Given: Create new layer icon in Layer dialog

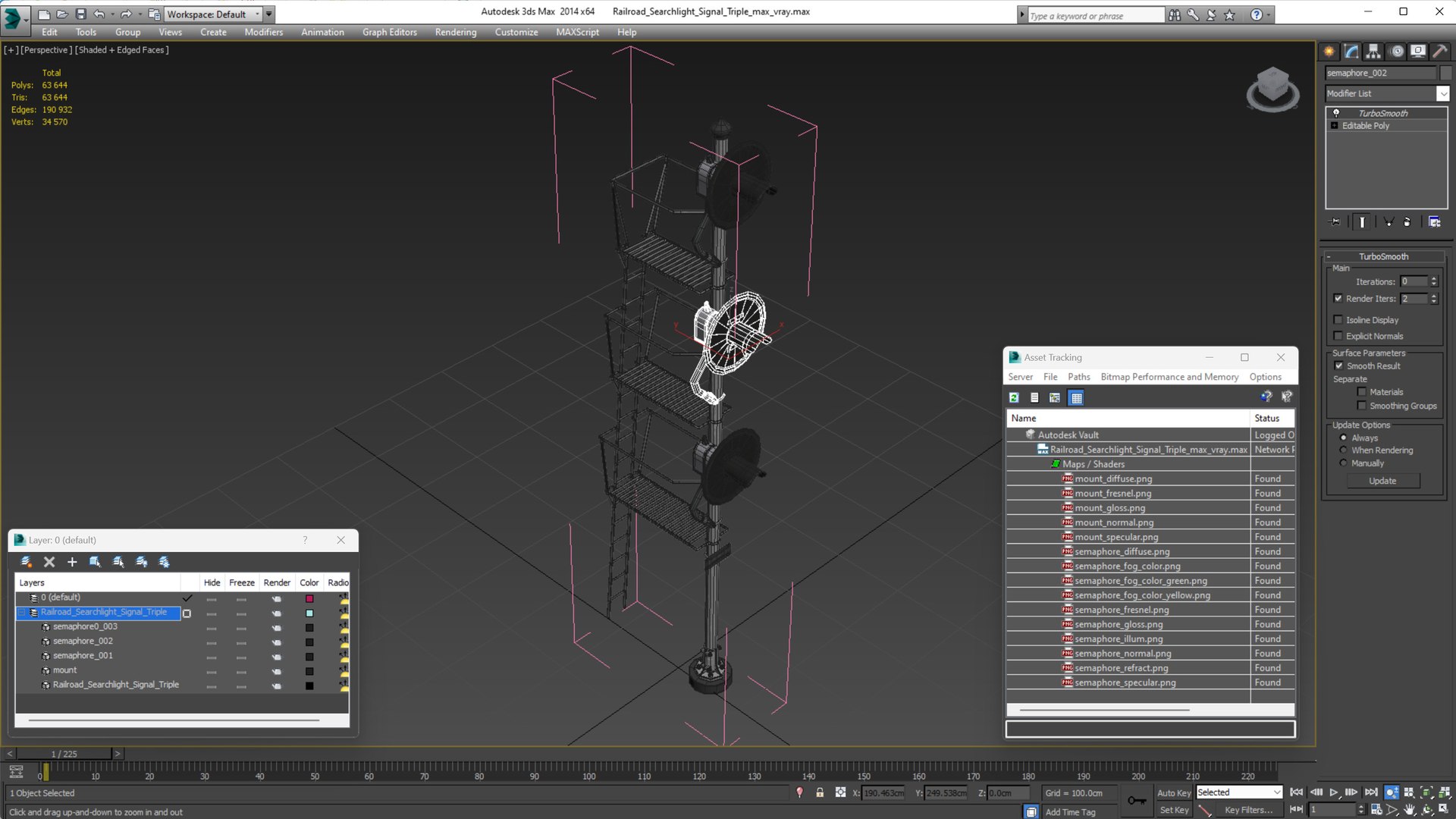Looking at the screenshot, I should pos(27,562).
